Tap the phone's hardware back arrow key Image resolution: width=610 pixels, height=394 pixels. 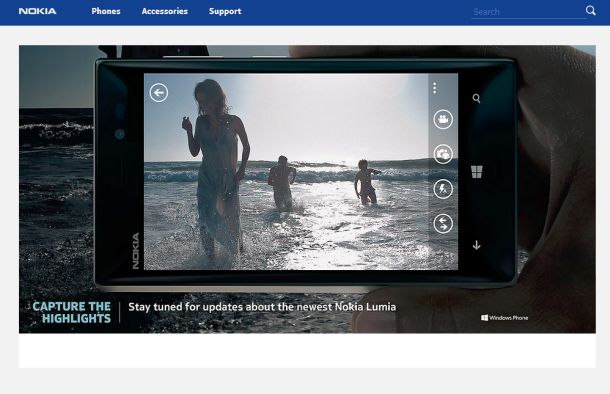(x=476, y=245)
